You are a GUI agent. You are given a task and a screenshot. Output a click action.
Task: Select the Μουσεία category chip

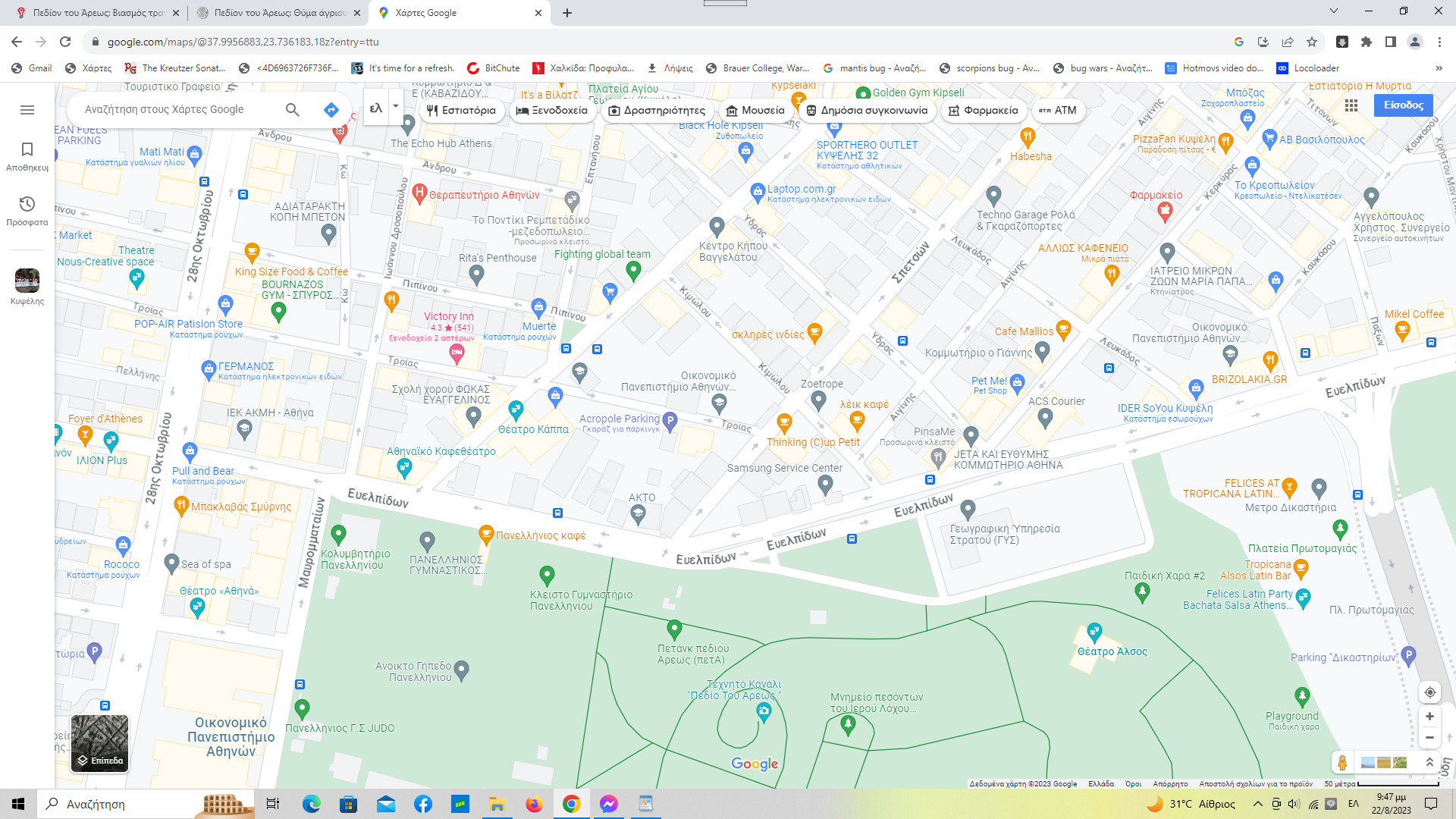point(755,111)
